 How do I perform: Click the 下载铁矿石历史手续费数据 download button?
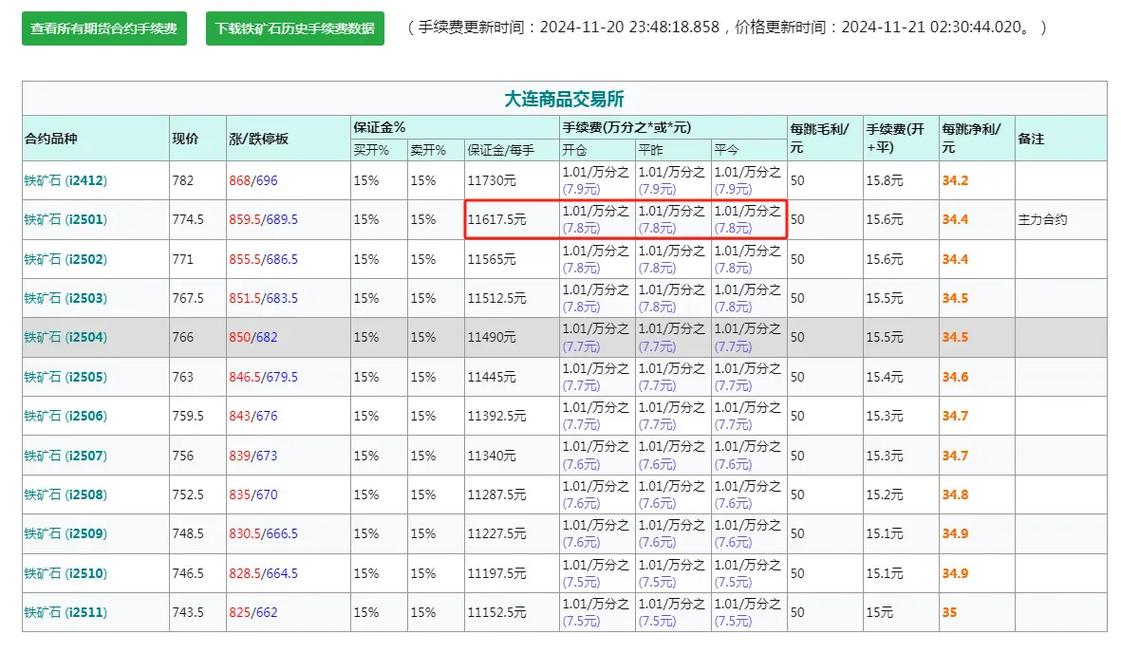[x=294, y=29]
